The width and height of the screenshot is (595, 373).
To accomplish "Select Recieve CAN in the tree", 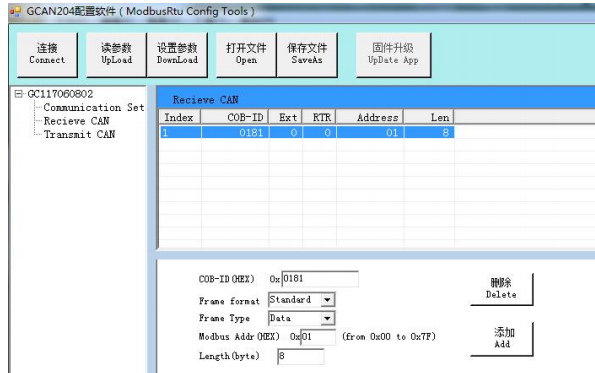I will pyautogui.click(x=77, y=121).
